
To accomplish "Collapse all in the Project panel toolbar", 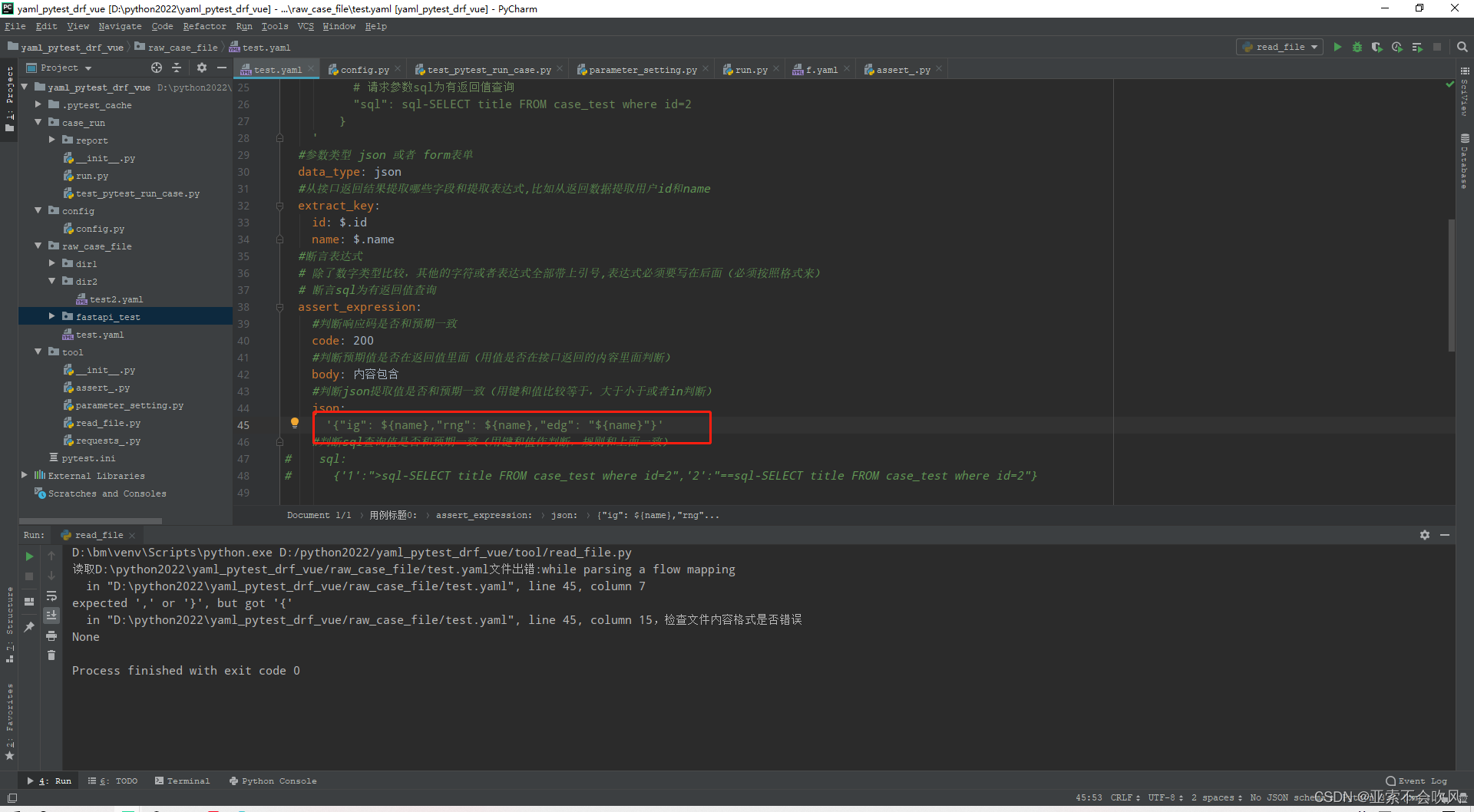I will click(177, 68).
